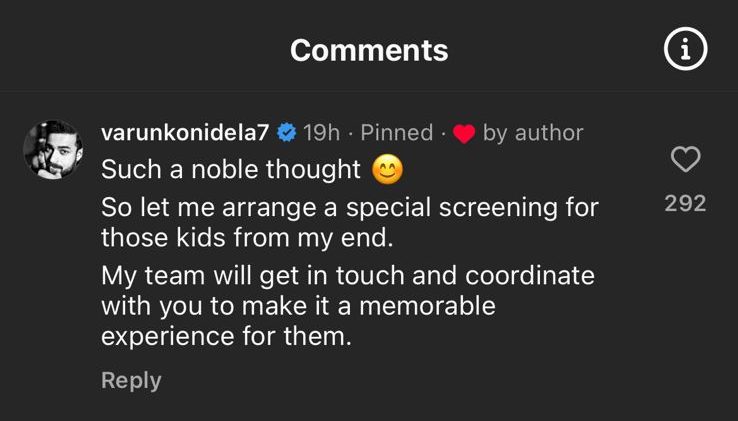The width and height of the screenshot is (738, 421).
Task: Click the red heart by author icon
Action: [463, 134]
